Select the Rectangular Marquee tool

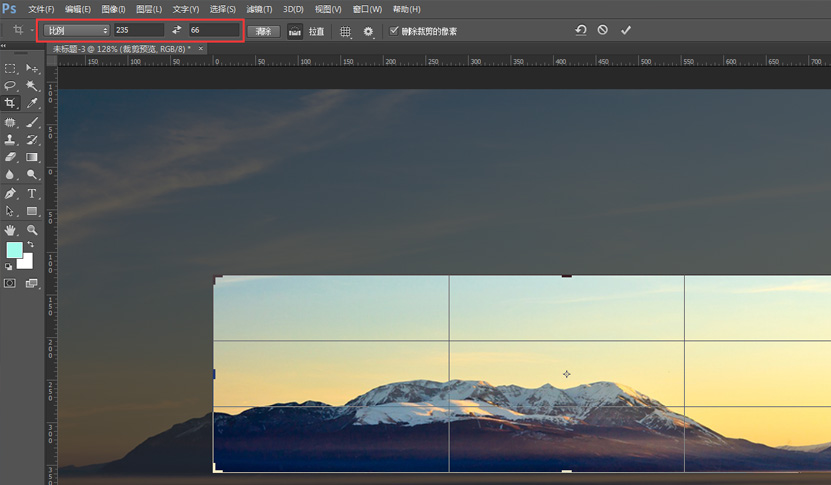(10, 68)
